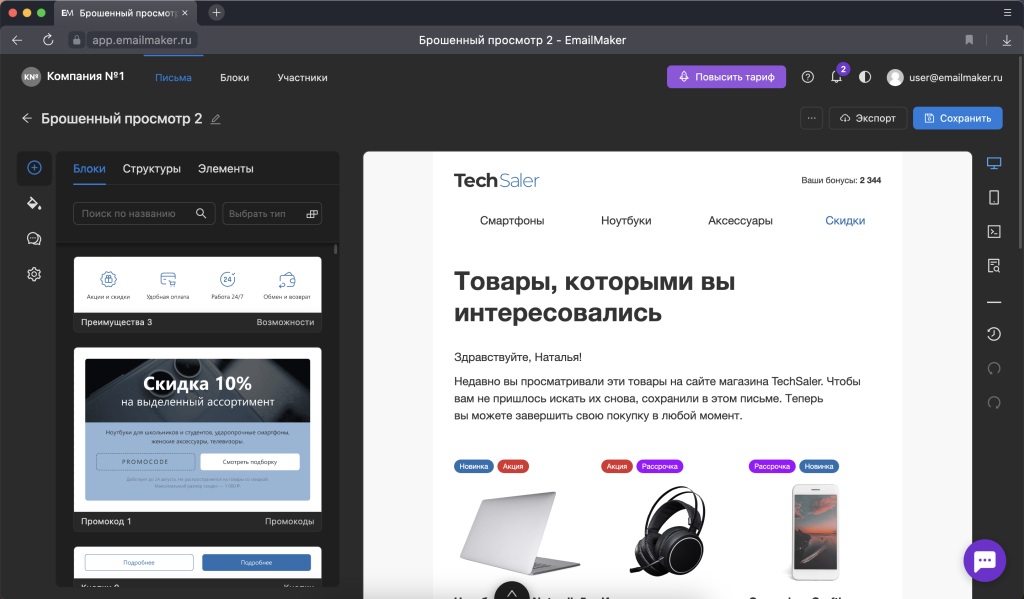1024x599 pixels.
Task: Click the Промокоды category label
Action: (289, 521)
